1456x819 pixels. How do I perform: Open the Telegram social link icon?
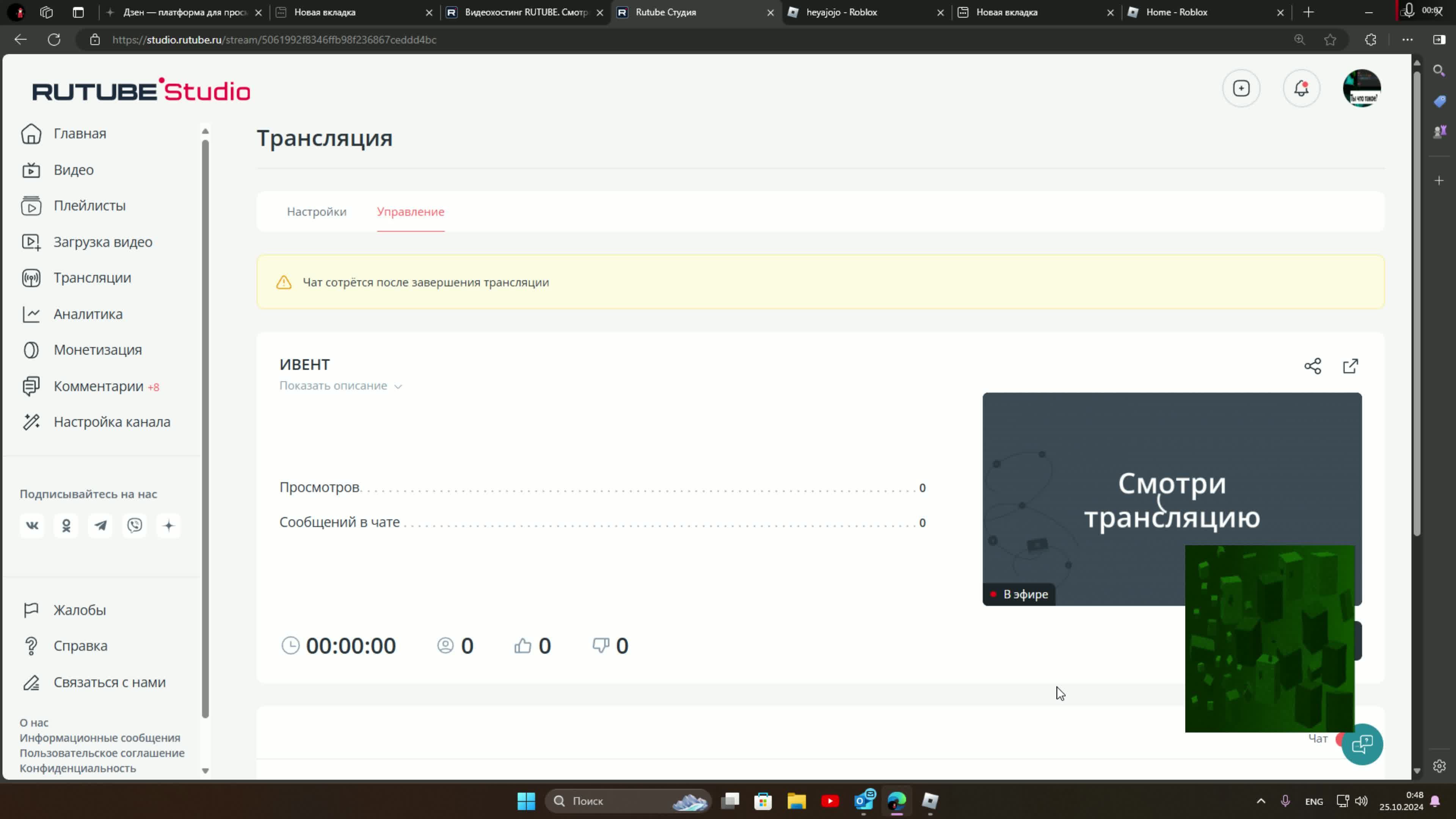coord(100,526)
